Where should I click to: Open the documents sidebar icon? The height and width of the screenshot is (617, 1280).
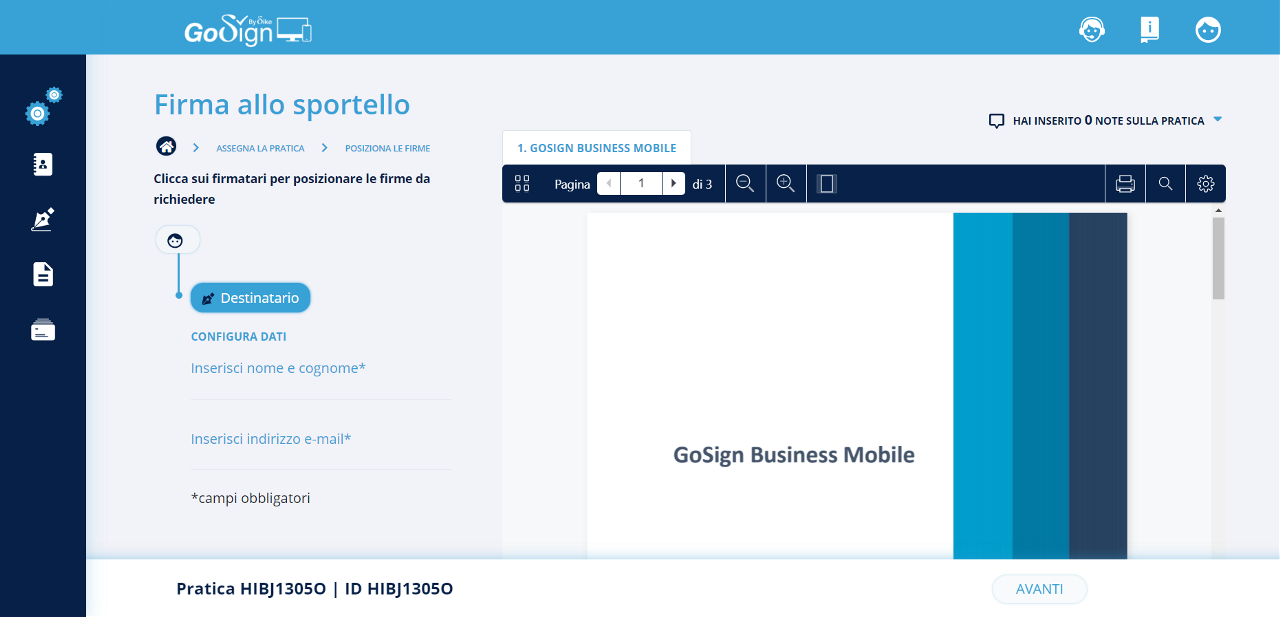pos(43,274)
